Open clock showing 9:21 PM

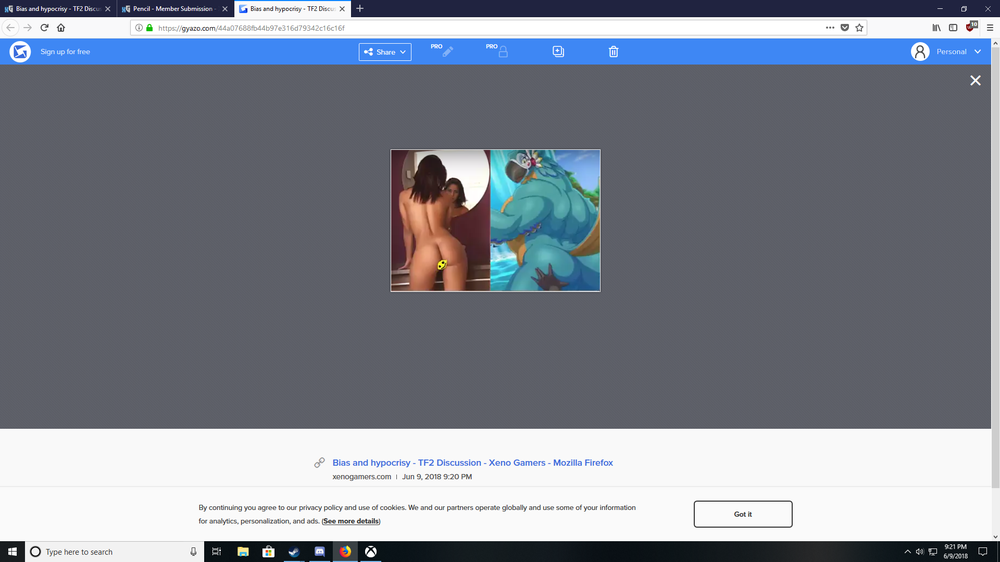(x=955, y=552)
